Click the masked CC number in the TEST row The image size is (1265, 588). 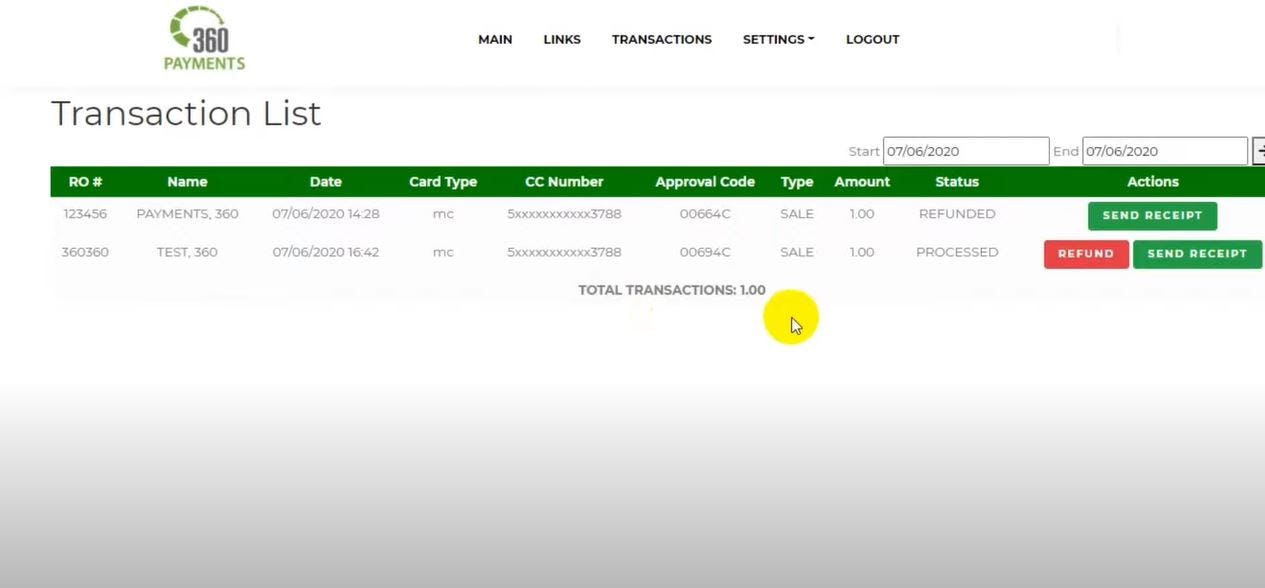pos(564,252)
